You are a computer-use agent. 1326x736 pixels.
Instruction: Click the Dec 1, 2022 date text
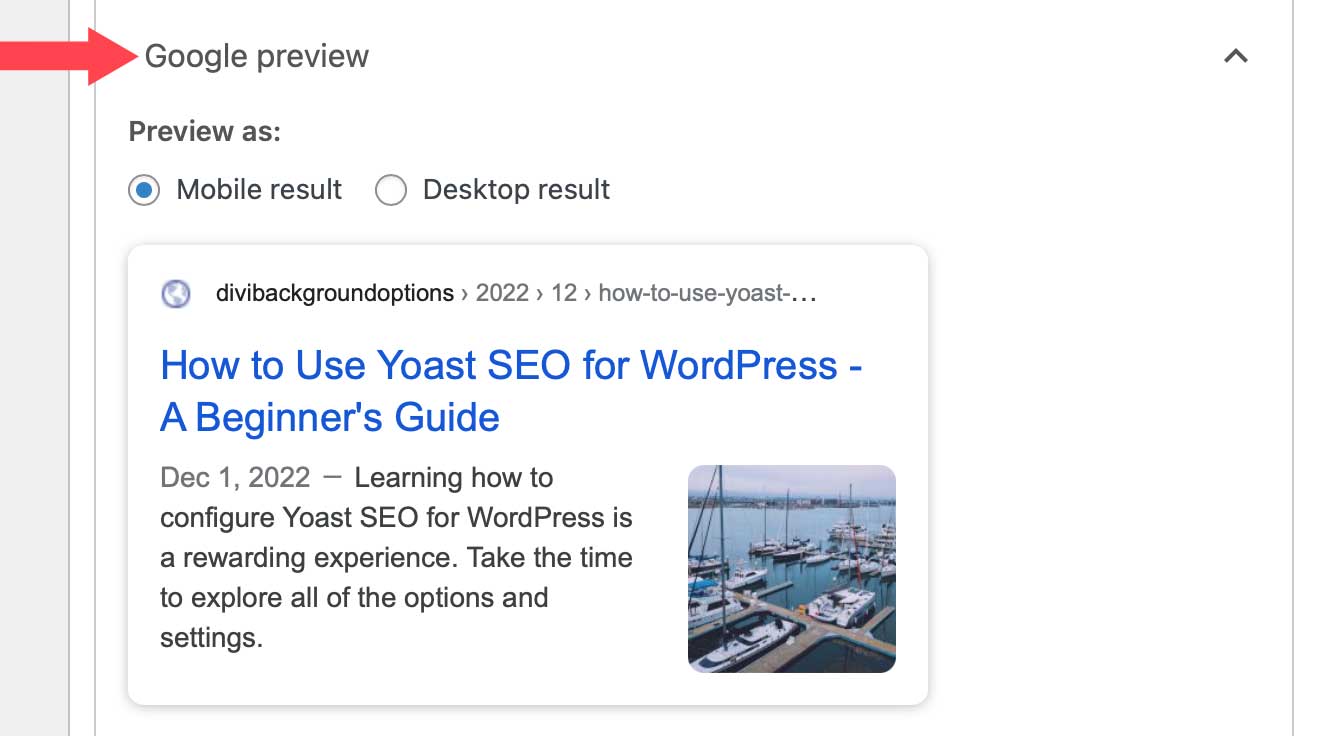pos(233,477)
